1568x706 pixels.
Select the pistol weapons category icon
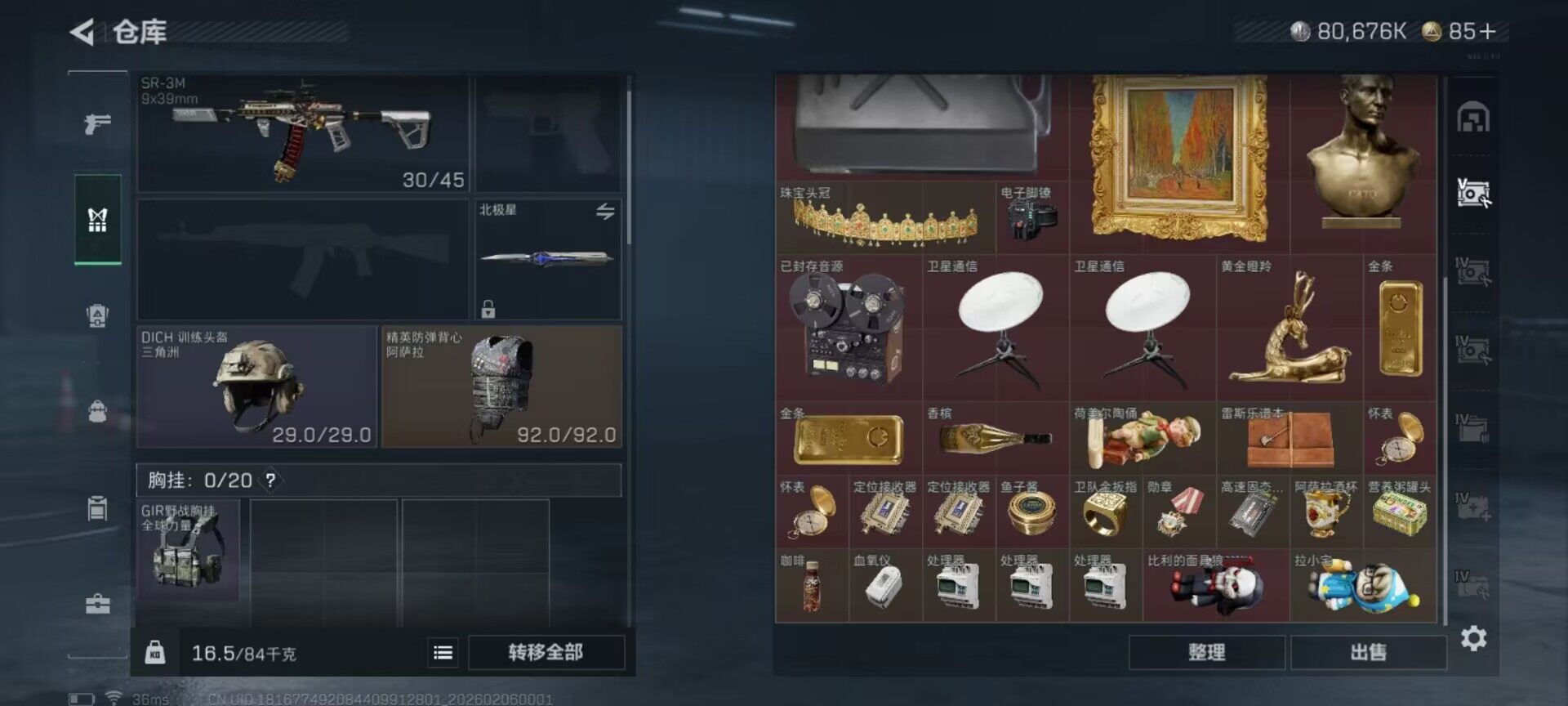click(97, 124)
